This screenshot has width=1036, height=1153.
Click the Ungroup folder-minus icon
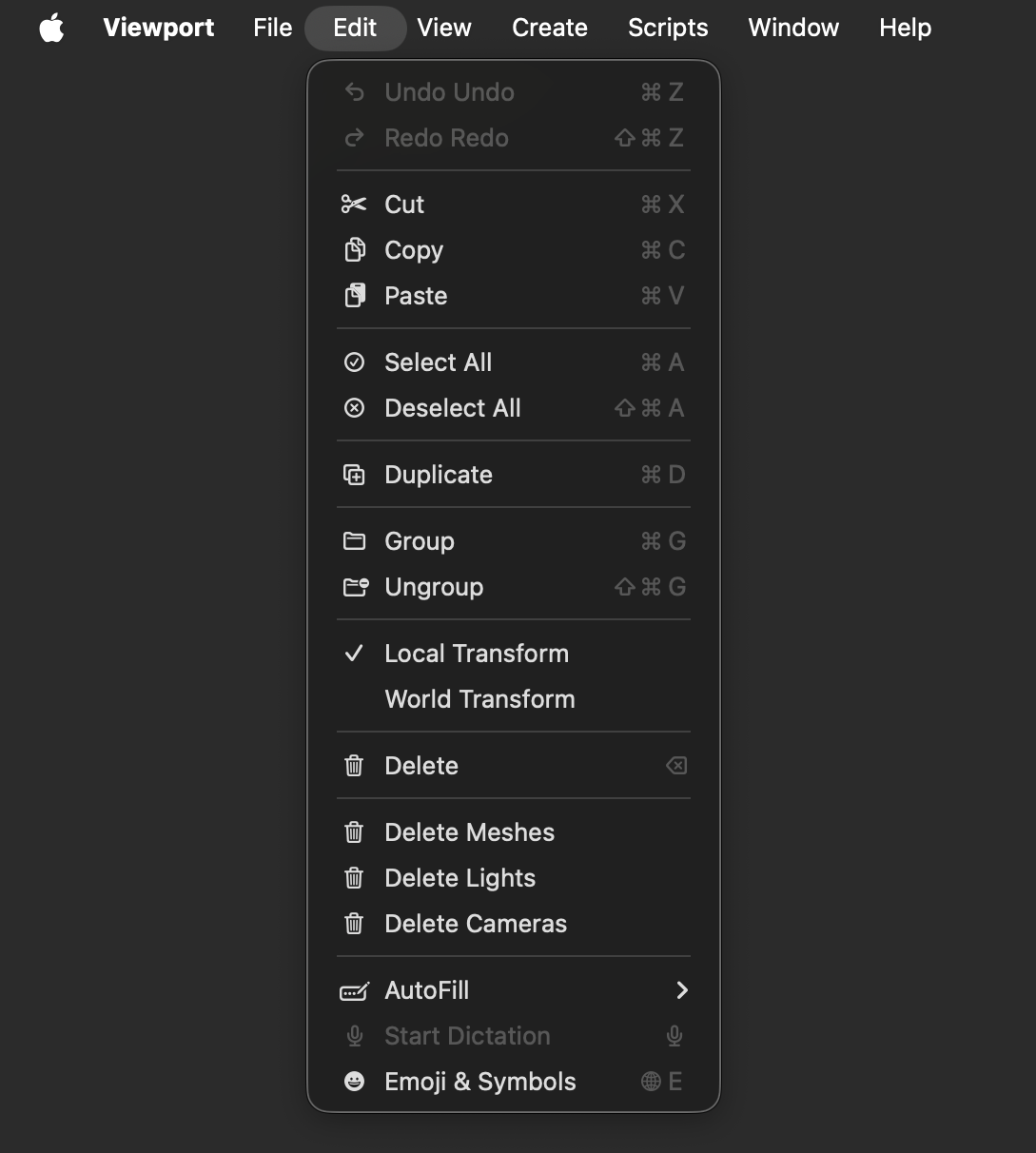pos(355,587)
